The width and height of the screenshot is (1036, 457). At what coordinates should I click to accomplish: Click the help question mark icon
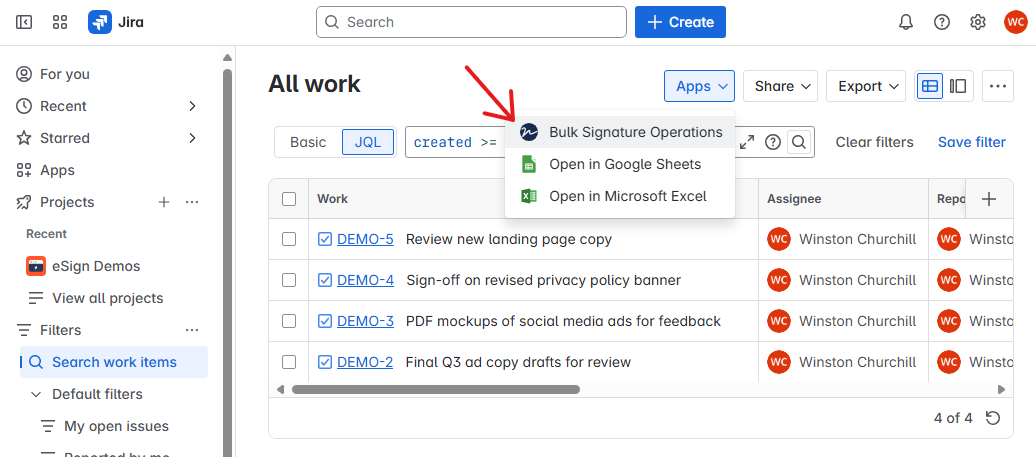pos(942,22)
